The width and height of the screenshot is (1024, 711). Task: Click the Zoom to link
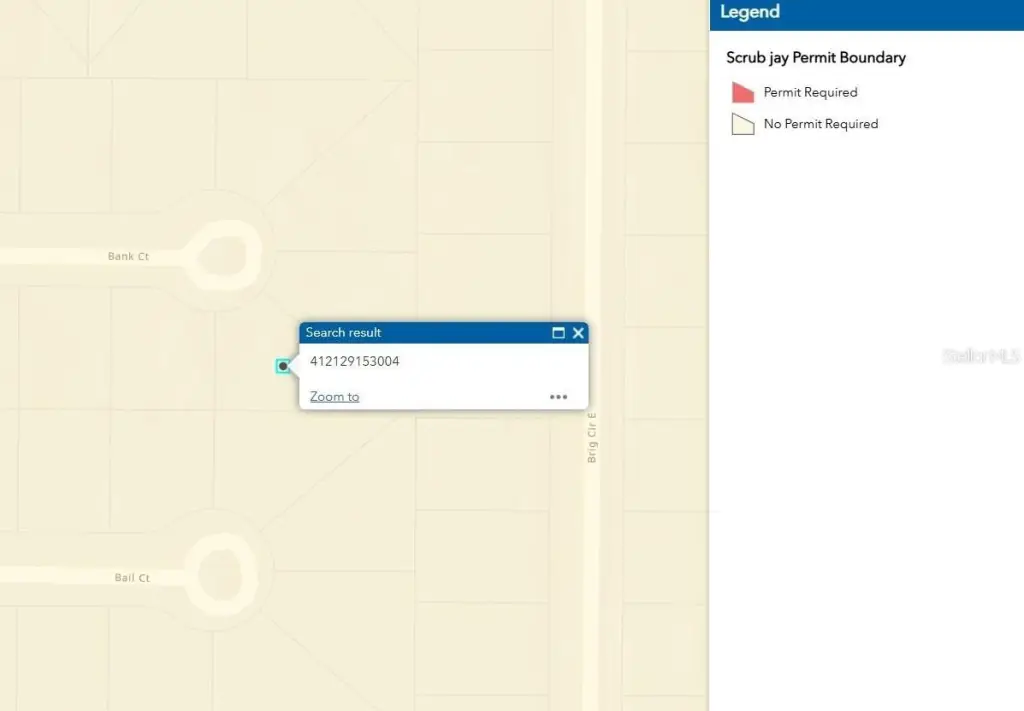click(x=334, y=397)
